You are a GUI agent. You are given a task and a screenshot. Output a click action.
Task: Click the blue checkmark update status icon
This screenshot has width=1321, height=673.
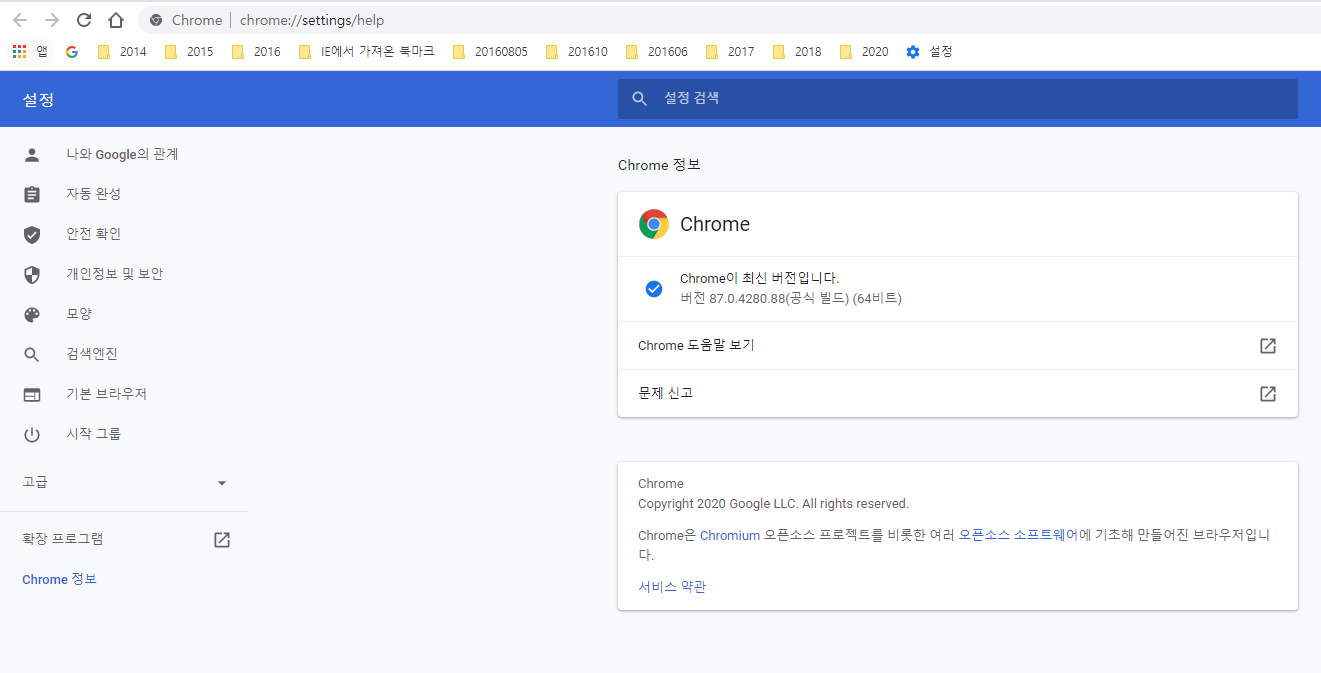point(654,289)
